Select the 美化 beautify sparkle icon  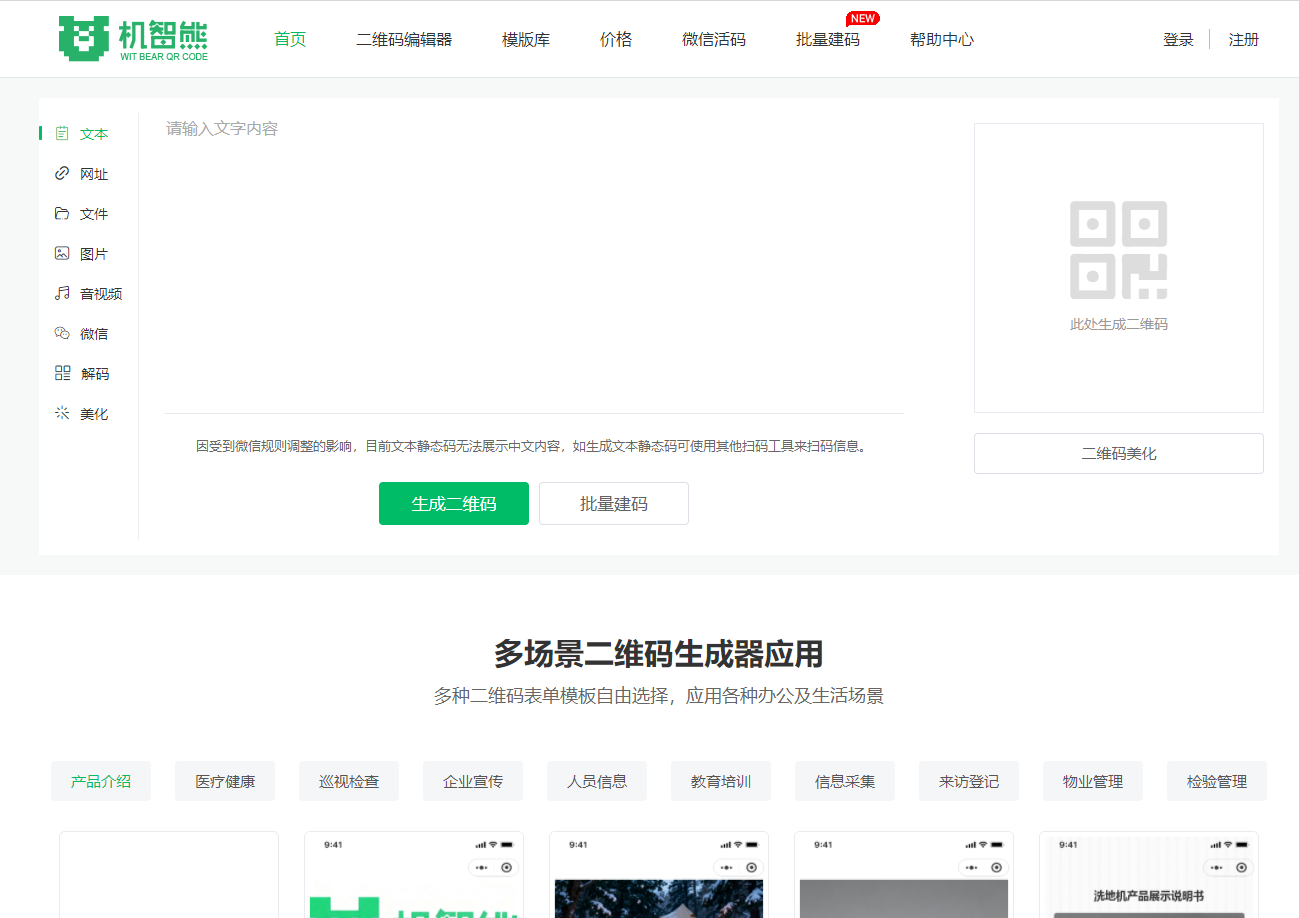click(62, 413)
